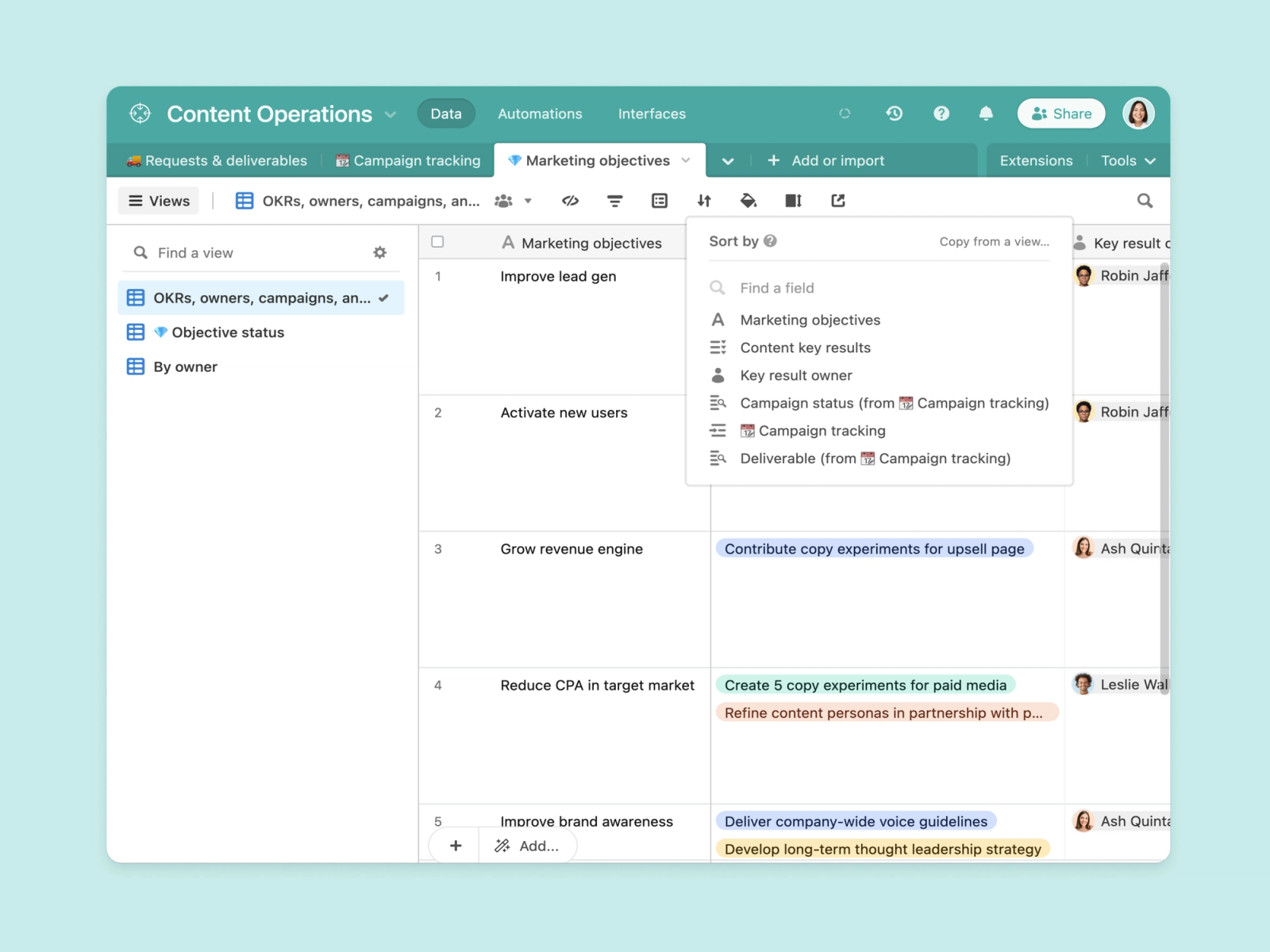Open the group records icon
The height and width of the screenshot is (952, 1270).
tap(660, 201)
